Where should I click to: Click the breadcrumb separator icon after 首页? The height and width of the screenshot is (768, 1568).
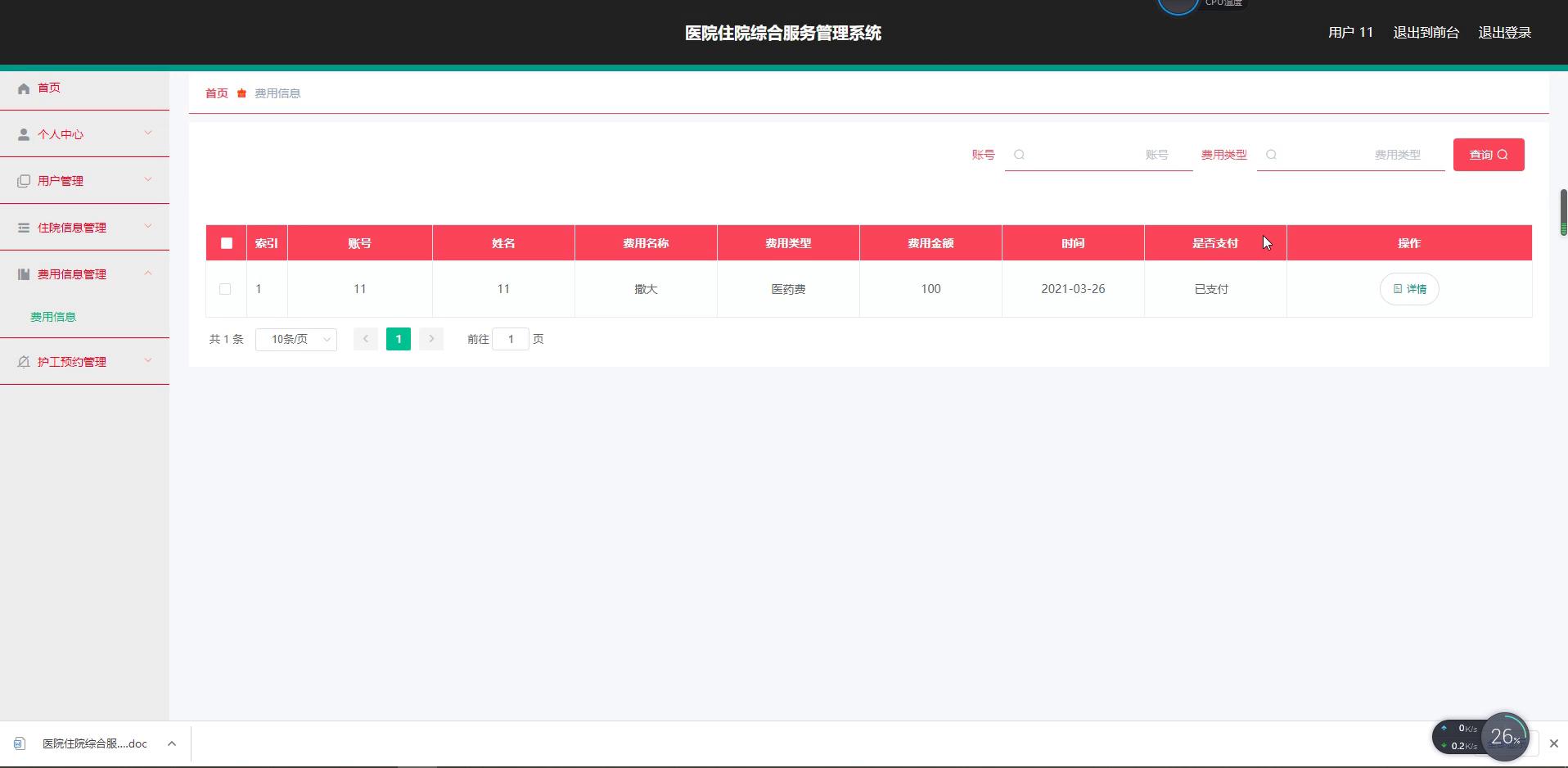coord(241,93)
